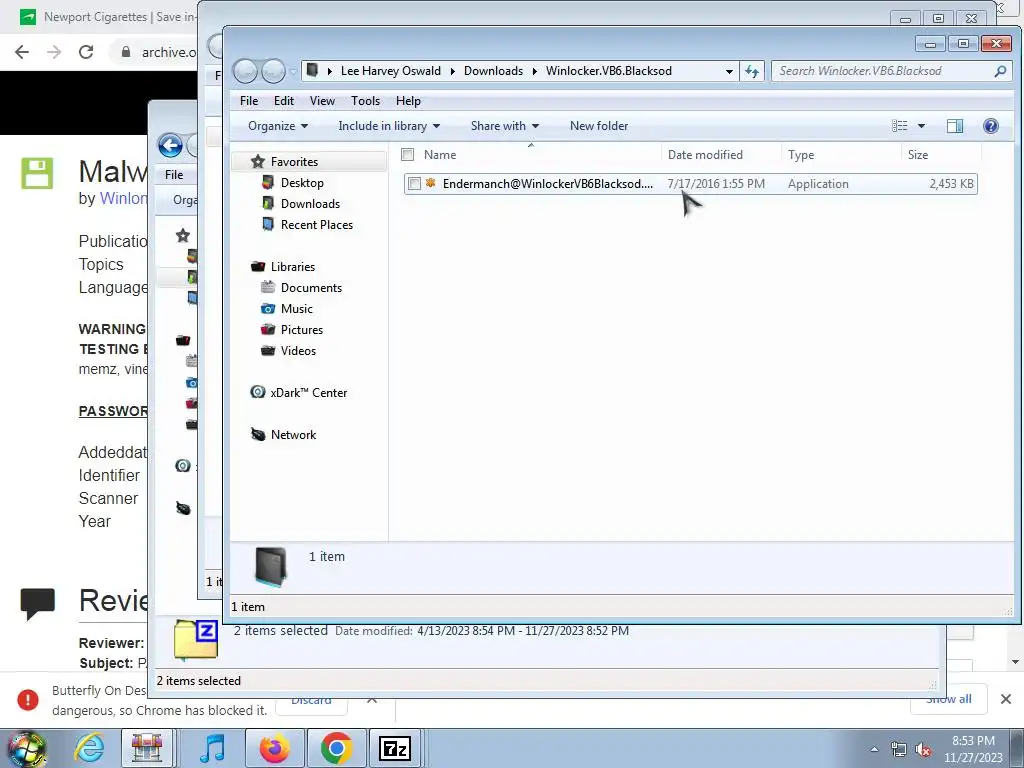Click the music note taskbar icon
The height and width of the screenshot is (768, 1024).
click(x=212, y=748)
